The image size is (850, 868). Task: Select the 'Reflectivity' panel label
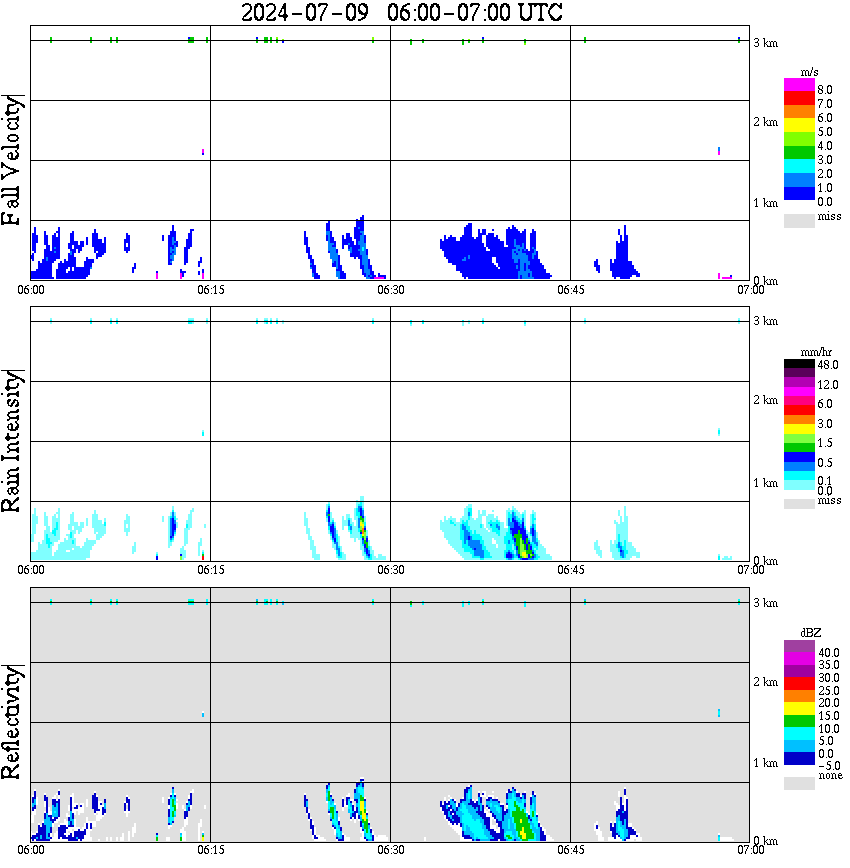(12, 722)
